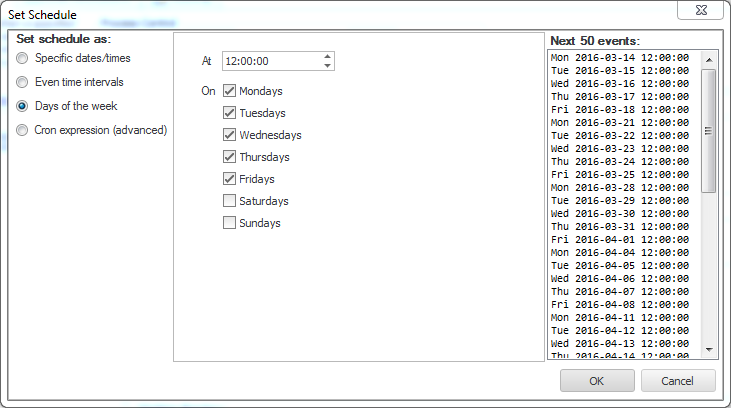Uncheck Thursdays in day list
The height and width of the screenshot is (408, 731).
[x=229, y=157]
